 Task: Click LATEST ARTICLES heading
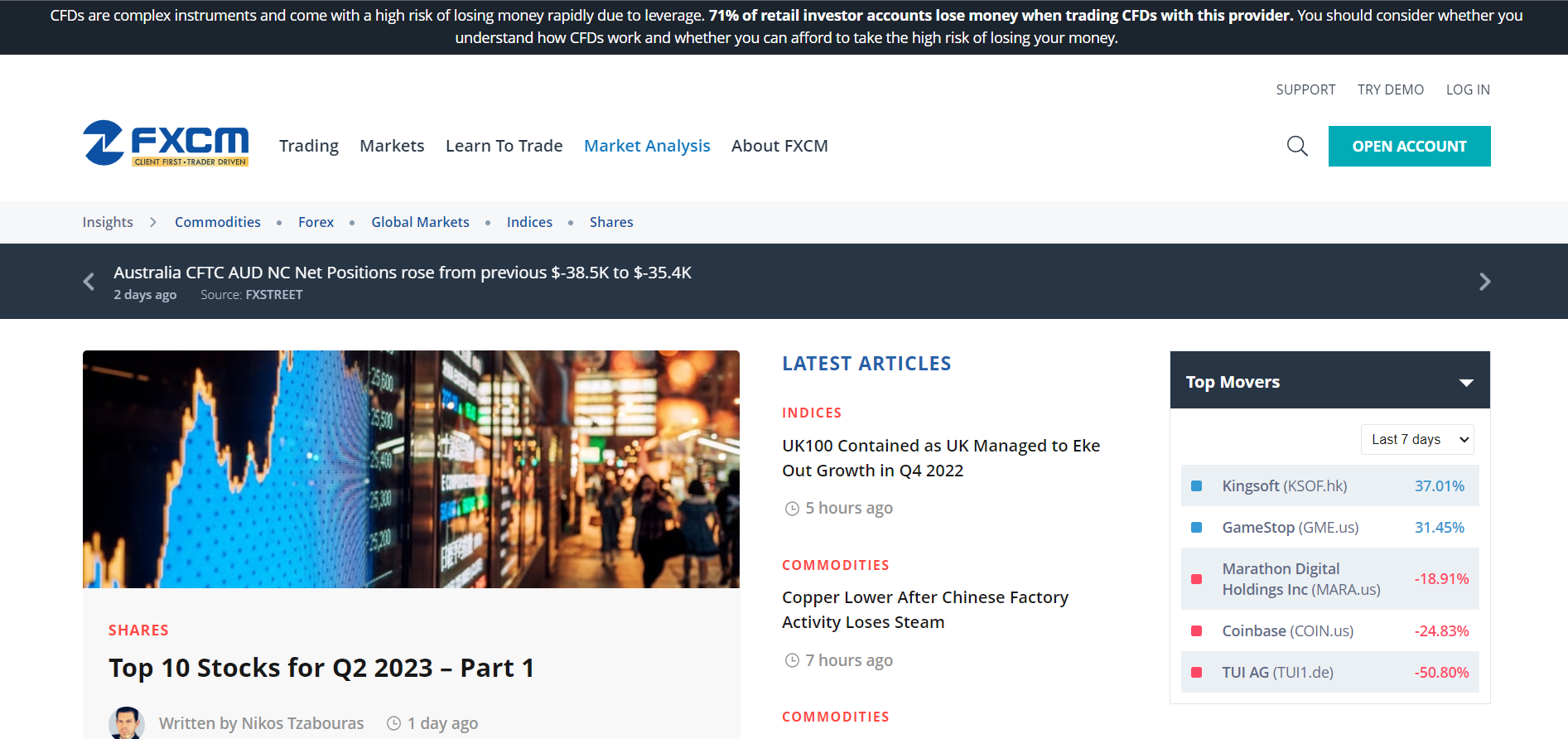click(x=866, y=364)
